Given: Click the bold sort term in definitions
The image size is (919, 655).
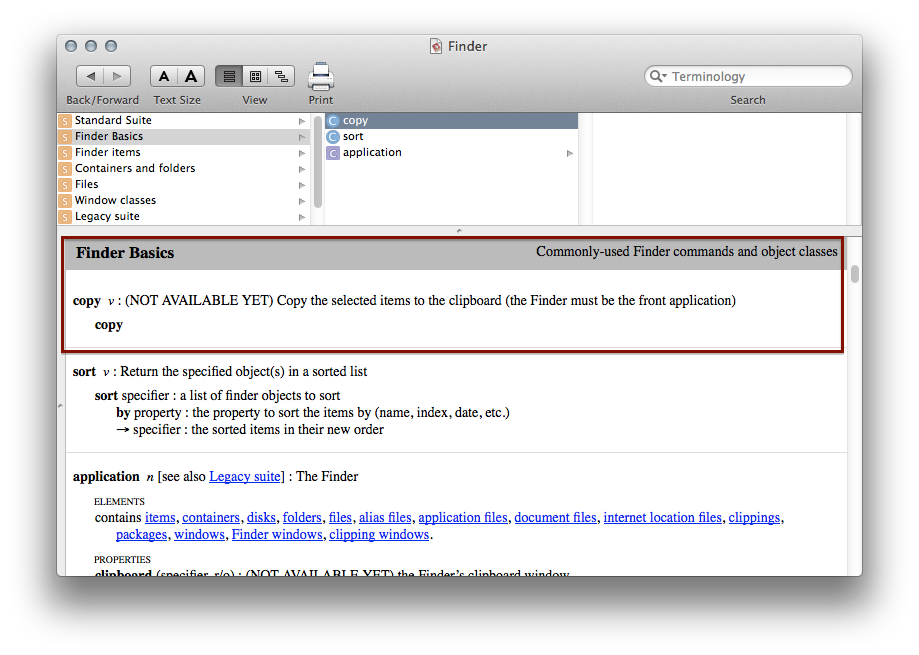Looking at the screenshot, I should point(84,371).
